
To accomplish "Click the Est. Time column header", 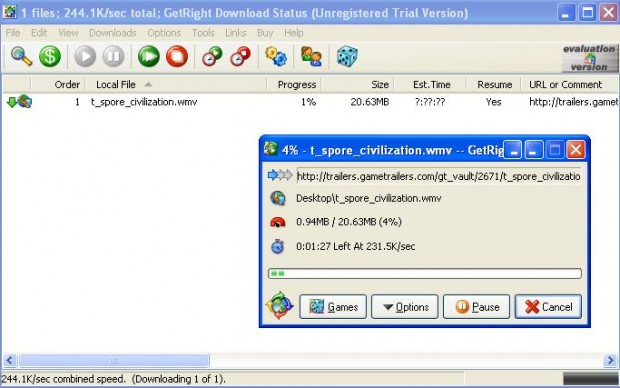I will pyautogui.click(x=430, y=84).
